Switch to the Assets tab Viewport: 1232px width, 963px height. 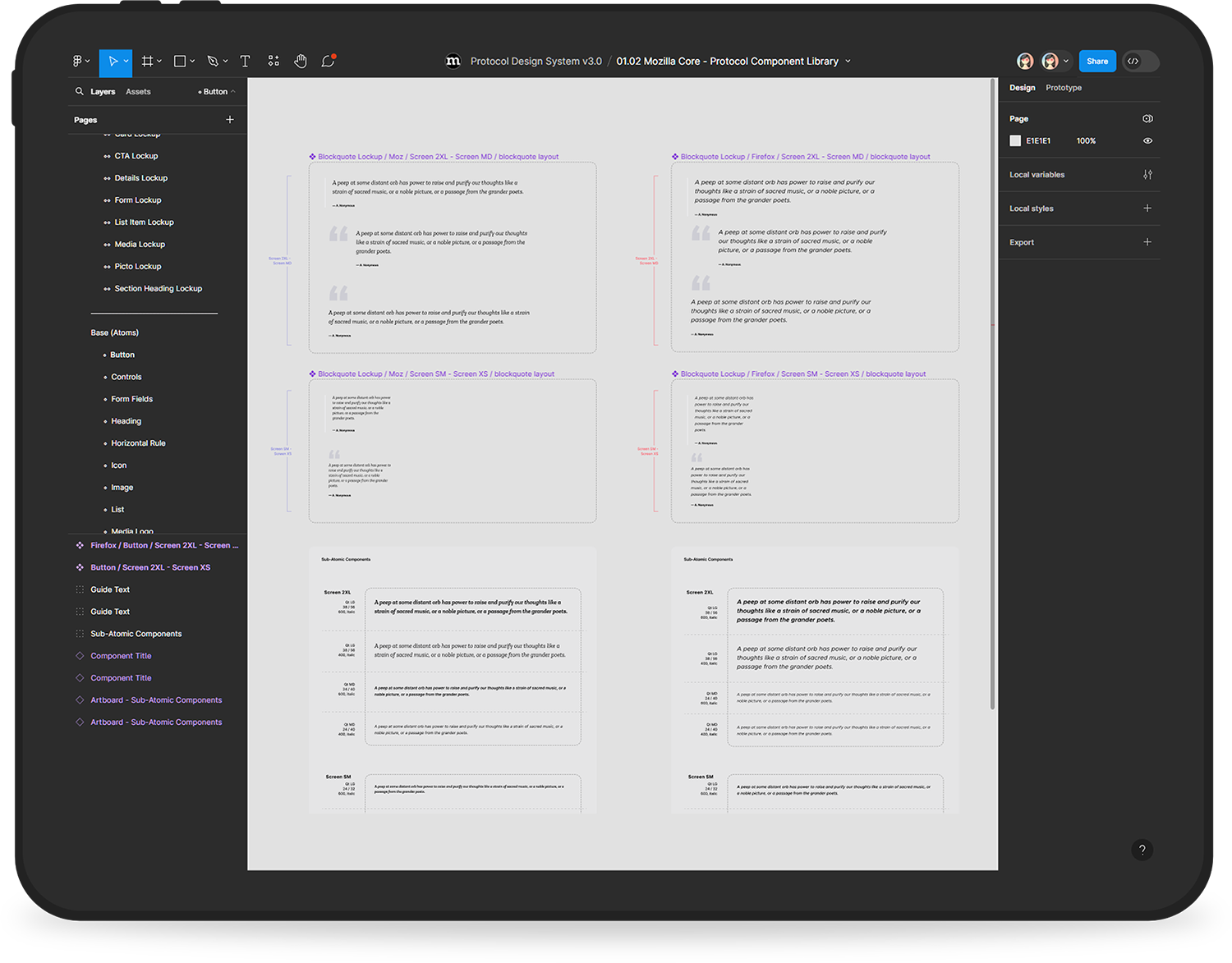click(x=138, y=92)
